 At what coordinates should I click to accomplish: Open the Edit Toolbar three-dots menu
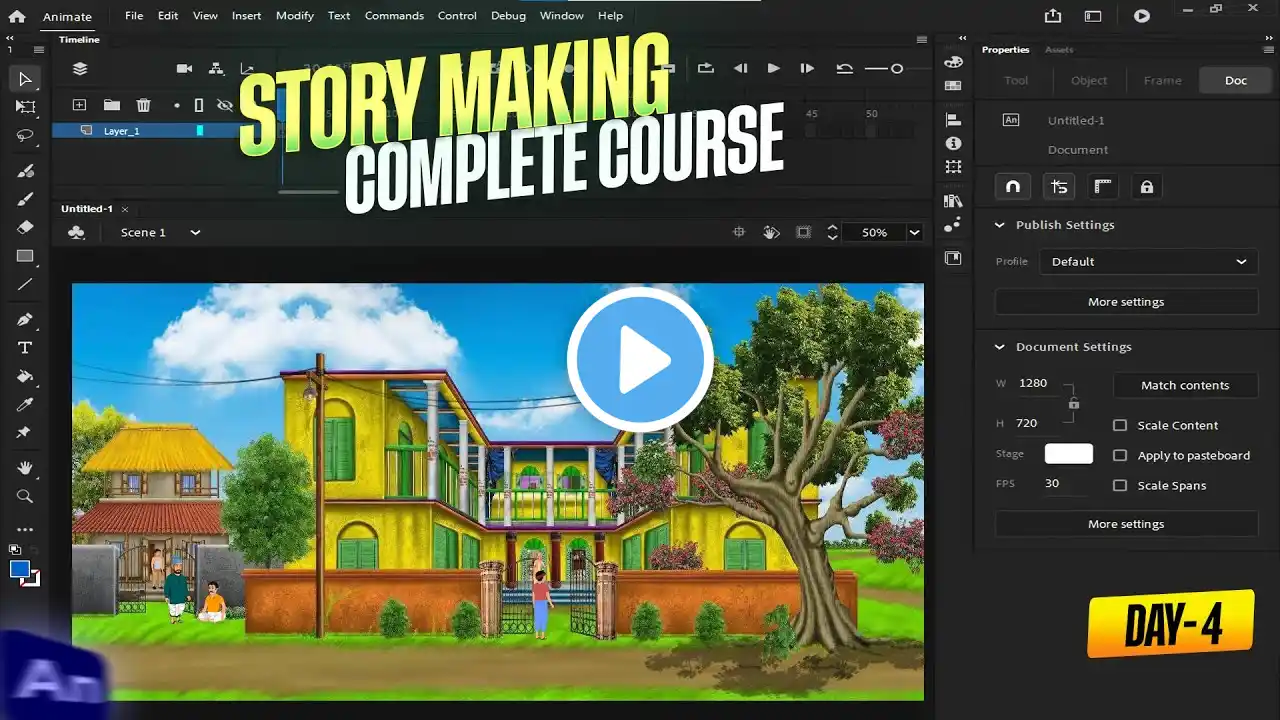[25, 530]
